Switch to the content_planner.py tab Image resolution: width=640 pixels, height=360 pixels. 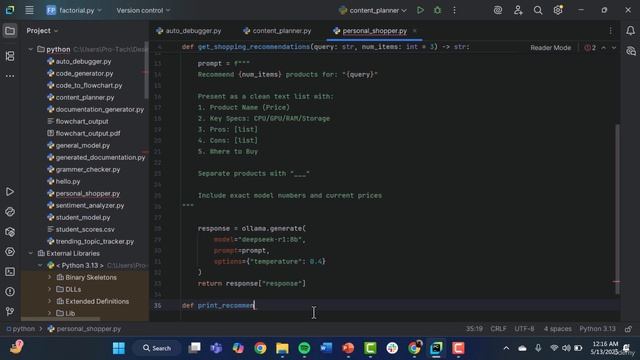click(277, 31)
